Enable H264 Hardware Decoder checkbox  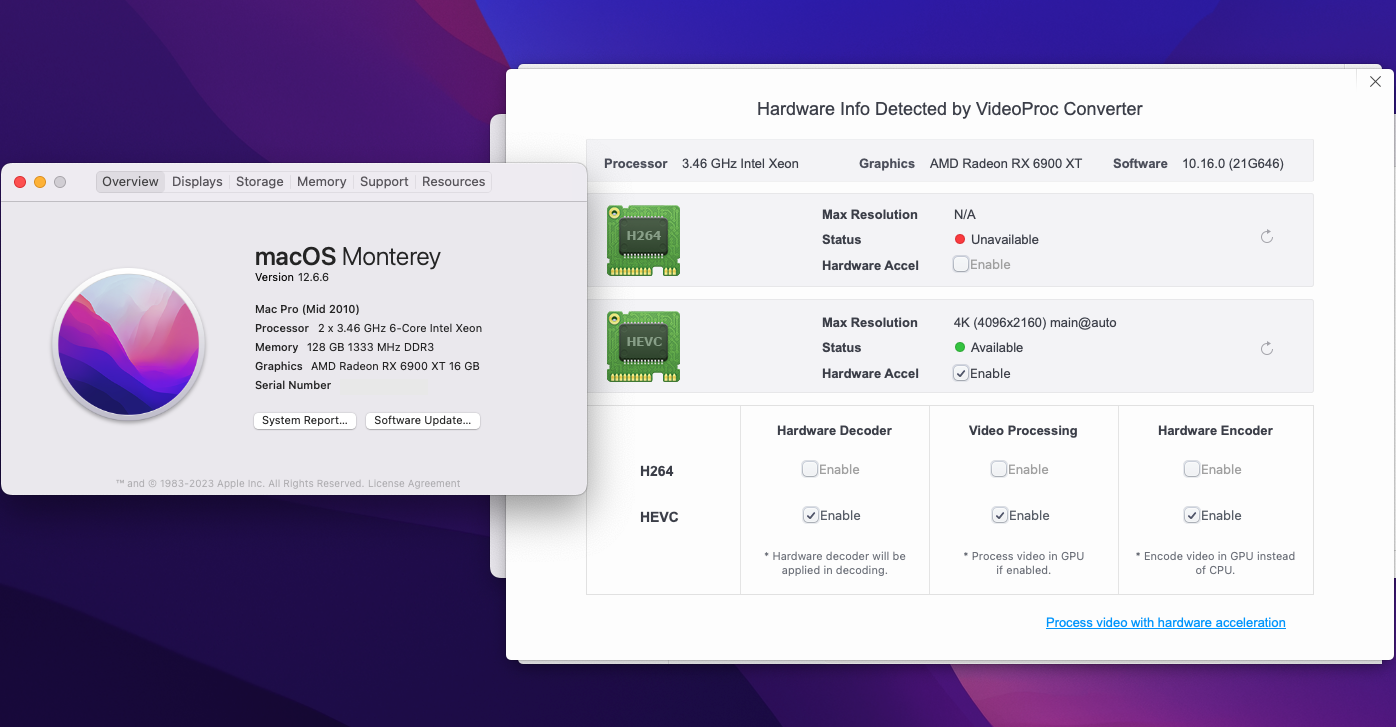click(x=810, y=469)
